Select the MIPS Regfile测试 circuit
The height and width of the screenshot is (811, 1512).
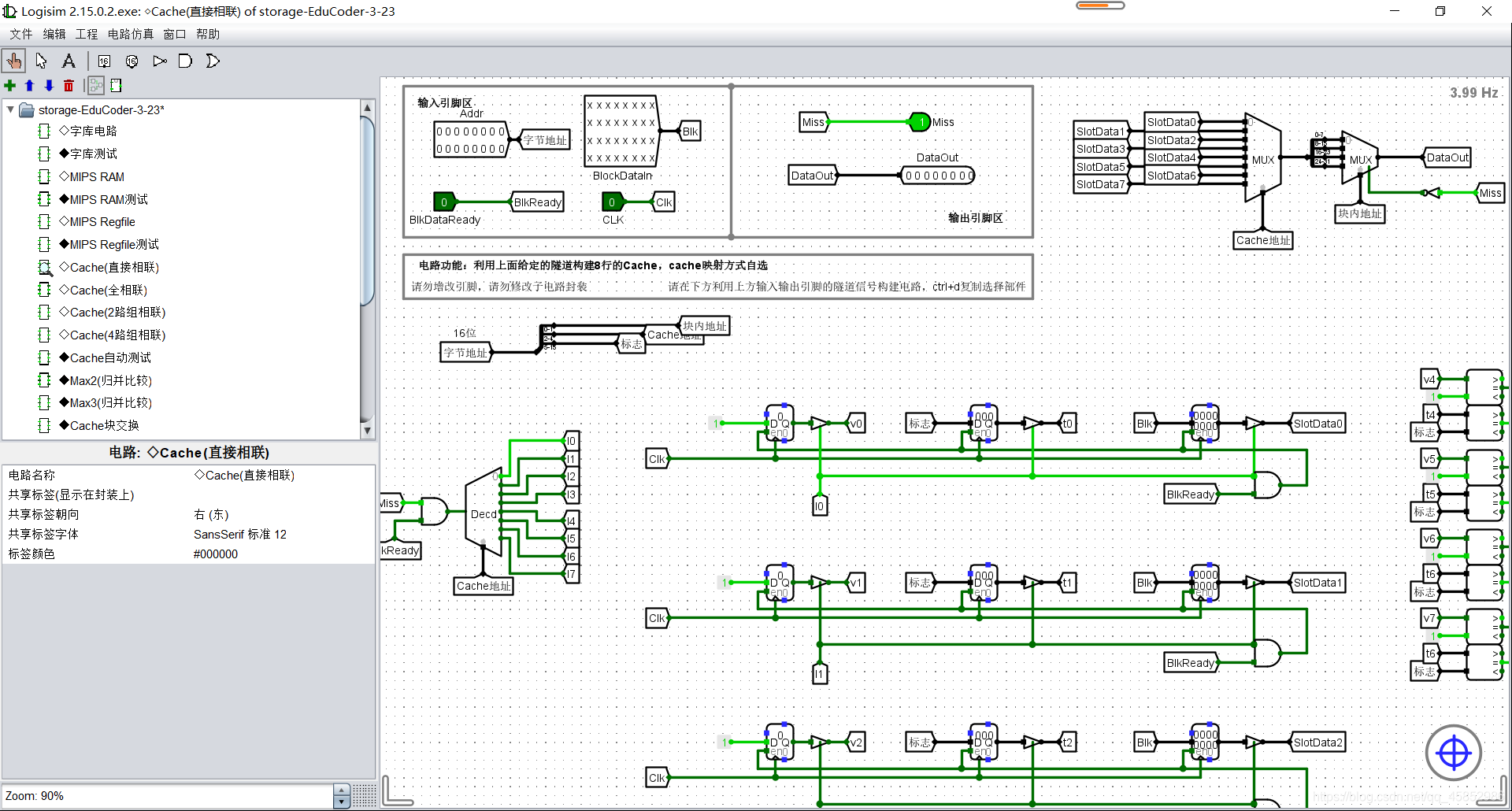pos(109,244)
